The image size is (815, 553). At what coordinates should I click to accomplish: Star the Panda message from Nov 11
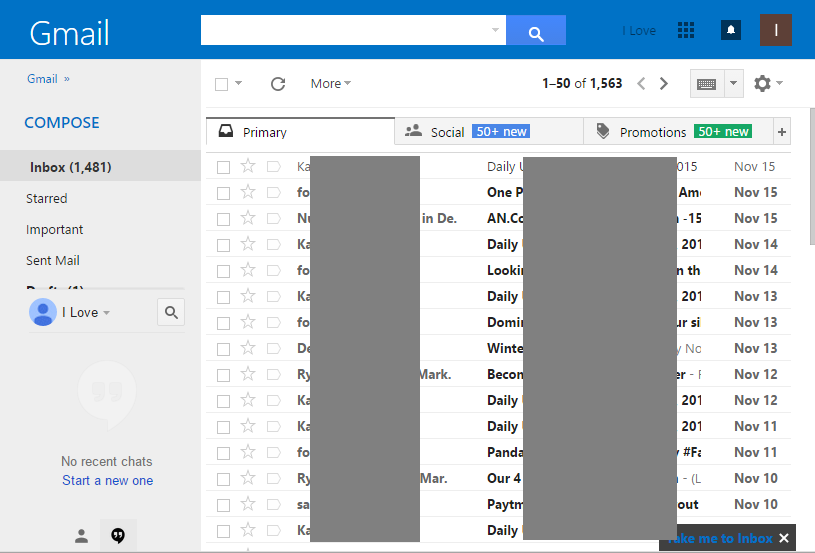[x=248, y=452]
